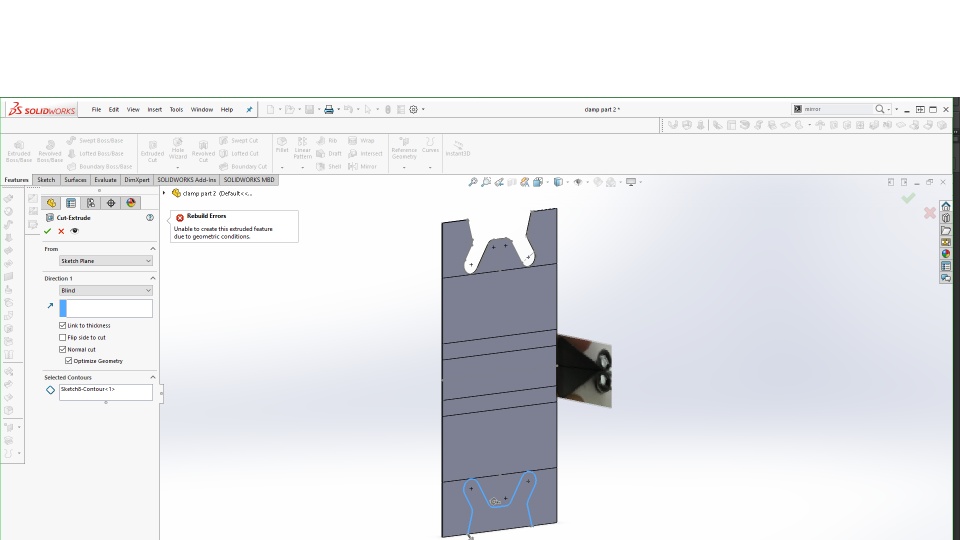Open the Options gear icon
Image resolution: width=960 pixels, height=540 pixels.
413,109
